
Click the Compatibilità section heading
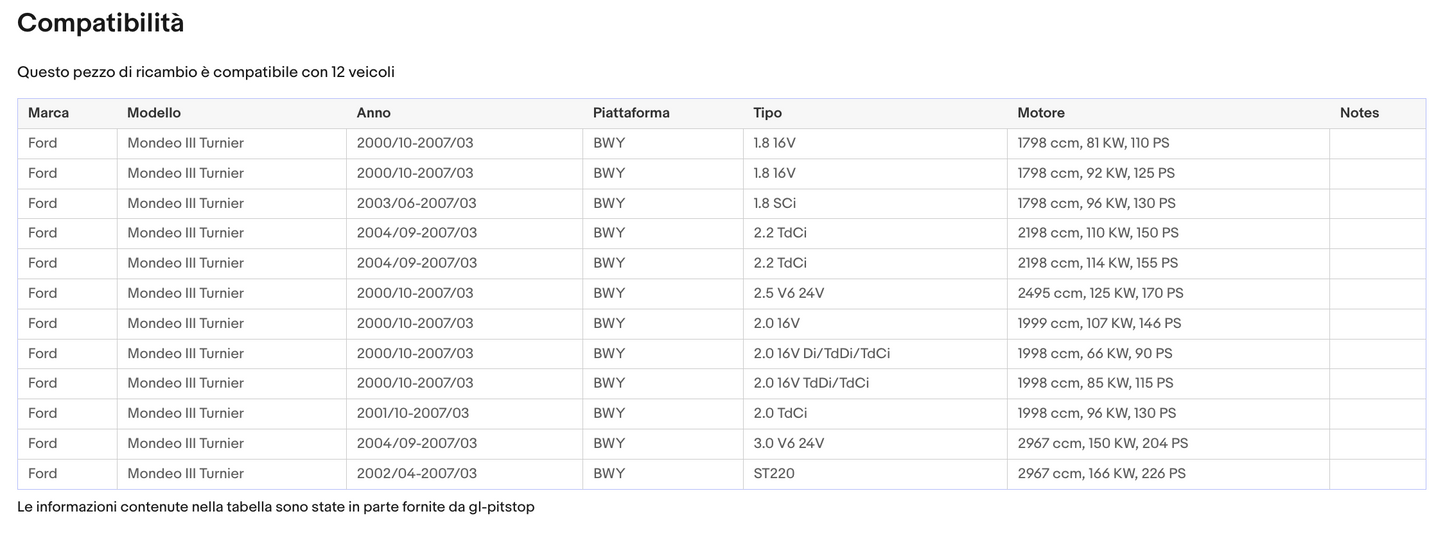[100, 23]
